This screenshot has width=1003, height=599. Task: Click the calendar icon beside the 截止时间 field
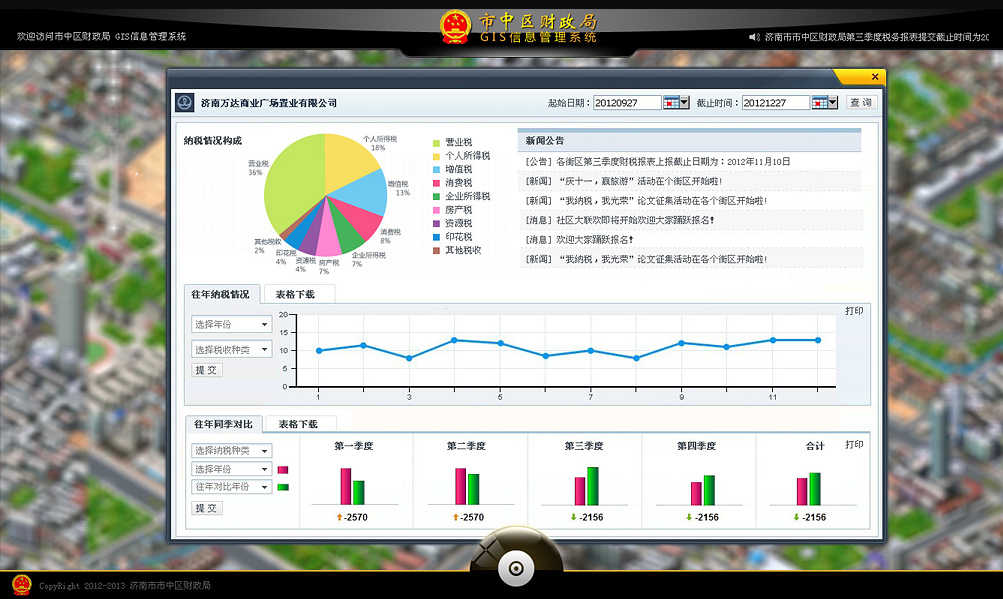819,103
